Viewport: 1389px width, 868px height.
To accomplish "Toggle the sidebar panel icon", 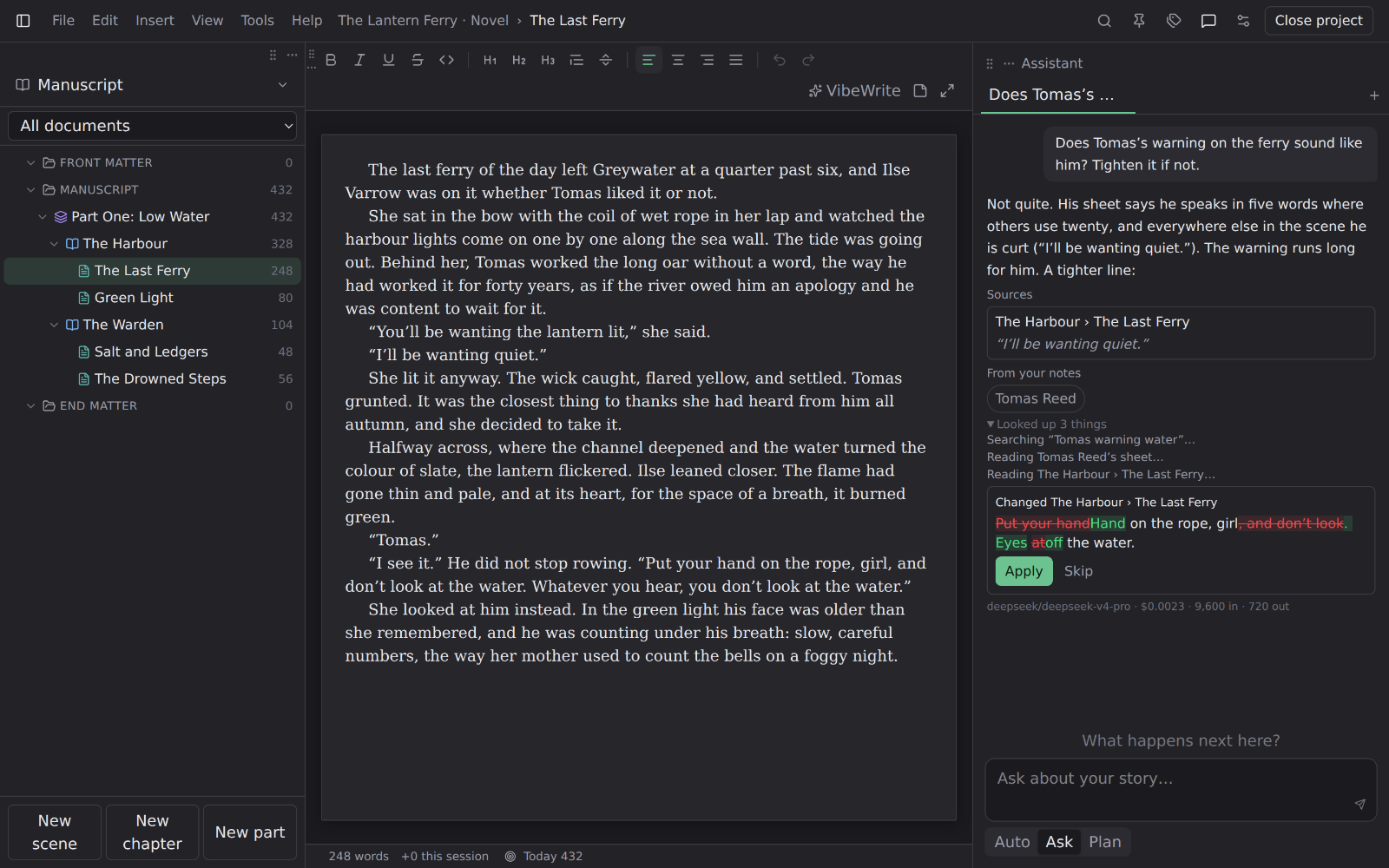I will pos(23,21).
